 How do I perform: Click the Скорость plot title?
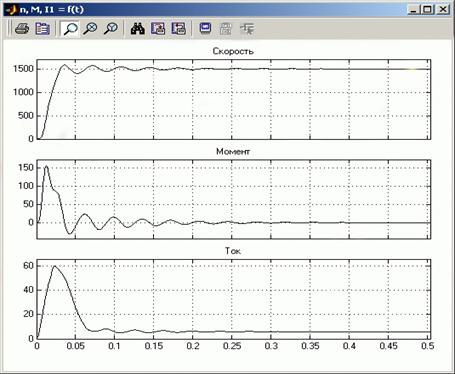pyautogui.click(x=233, y=51)
